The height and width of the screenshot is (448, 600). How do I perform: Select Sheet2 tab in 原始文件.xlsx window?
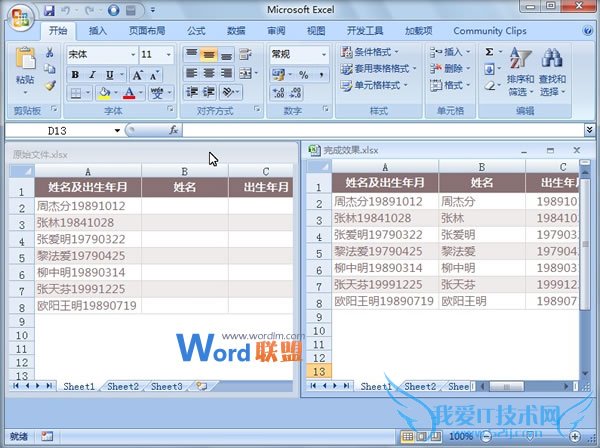[123, 386]
